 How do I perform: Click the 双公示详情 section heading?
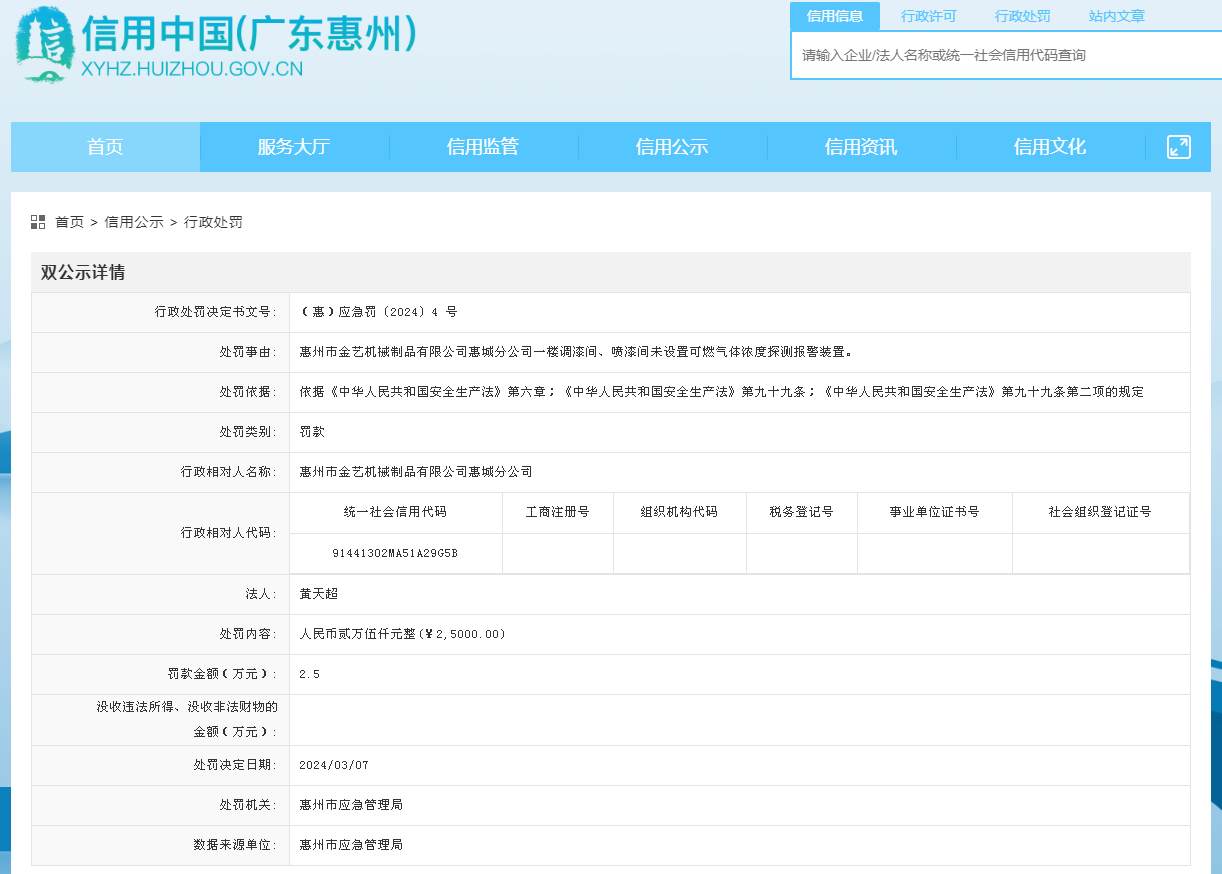tap(83, 273)
